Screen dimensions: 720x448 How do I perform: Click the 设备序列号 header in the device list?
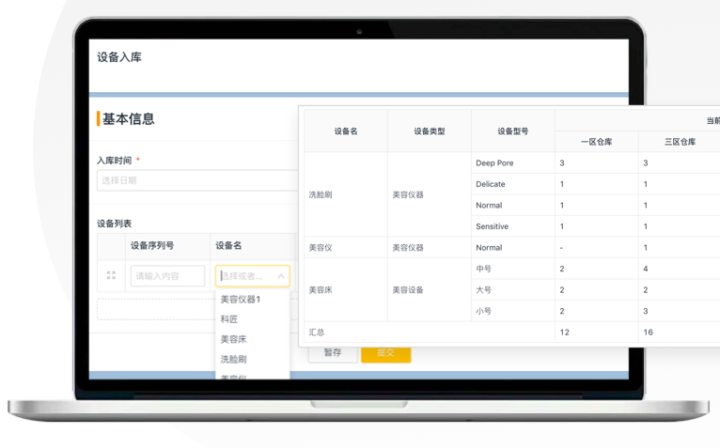[152, 246]
